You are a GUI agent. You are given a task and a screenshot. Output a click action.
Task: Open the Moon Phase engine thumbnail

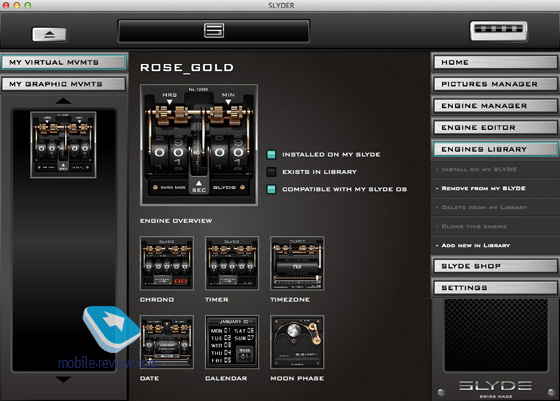[x=297, y=342]
